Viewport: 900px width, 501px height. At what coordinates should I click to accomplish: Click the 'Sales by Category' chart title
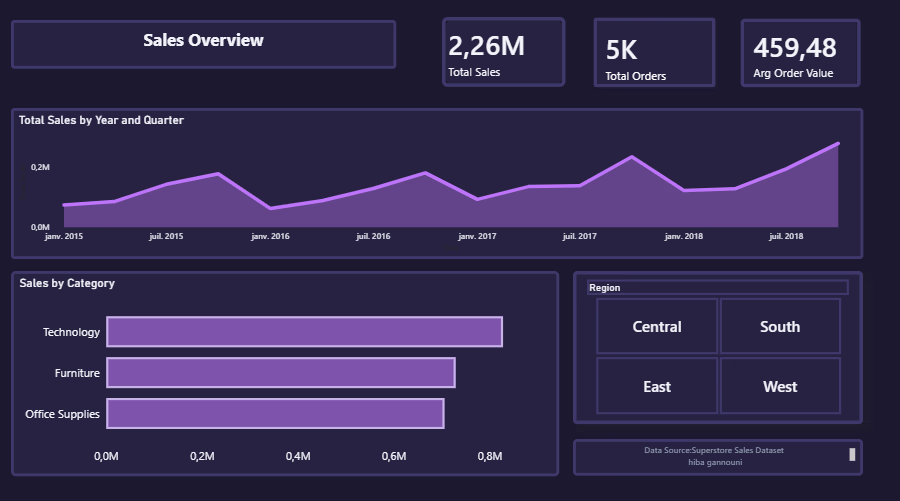(x=67, y=283)
